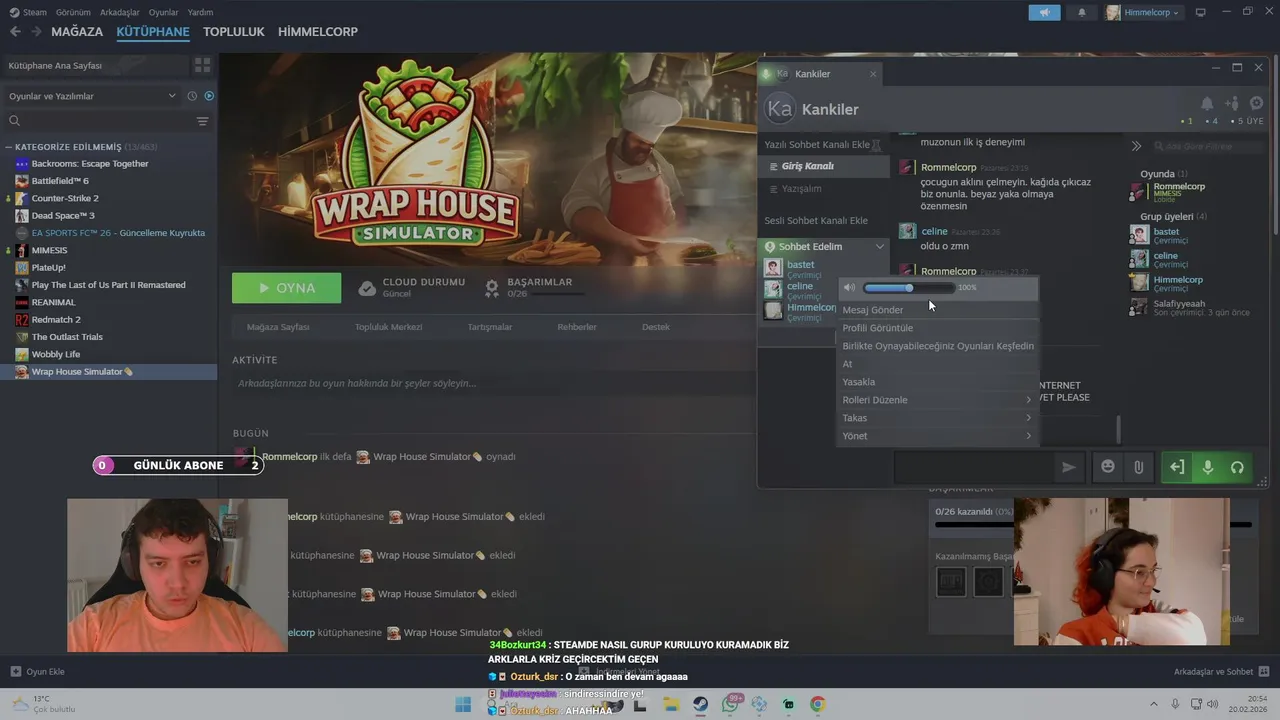Image resolution: width=1280 pixels, height=720 pixels.
Task: Open the Yardım menu
Action: tap(200, 13)
